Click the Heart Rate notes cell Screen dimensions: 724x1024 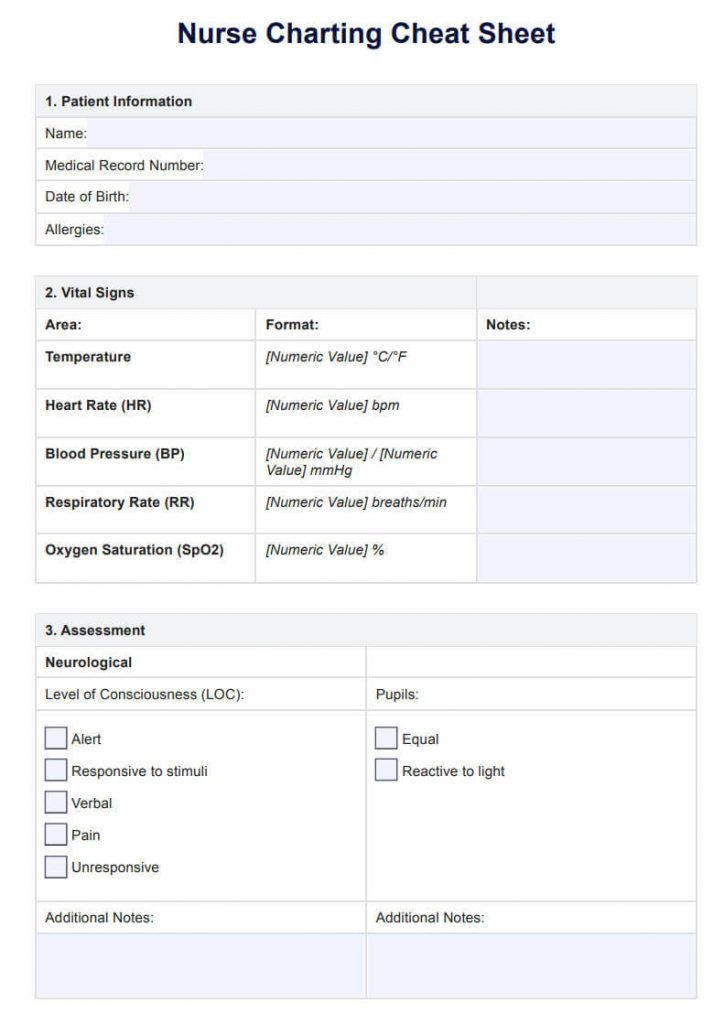click(x=586, y=413)
